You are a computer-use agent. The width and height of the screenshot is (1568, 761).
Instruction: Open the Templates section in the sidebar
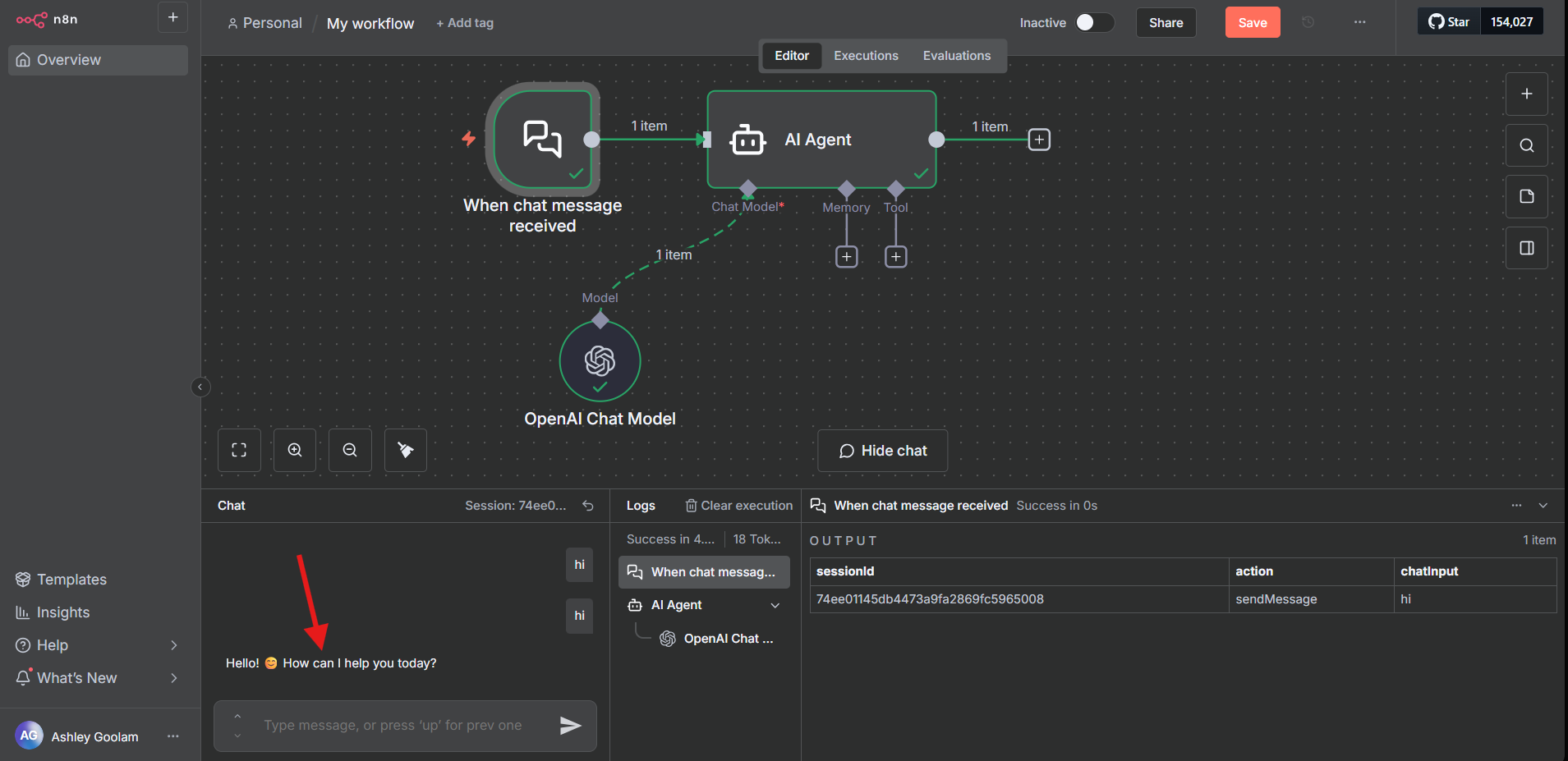(71, 579)
